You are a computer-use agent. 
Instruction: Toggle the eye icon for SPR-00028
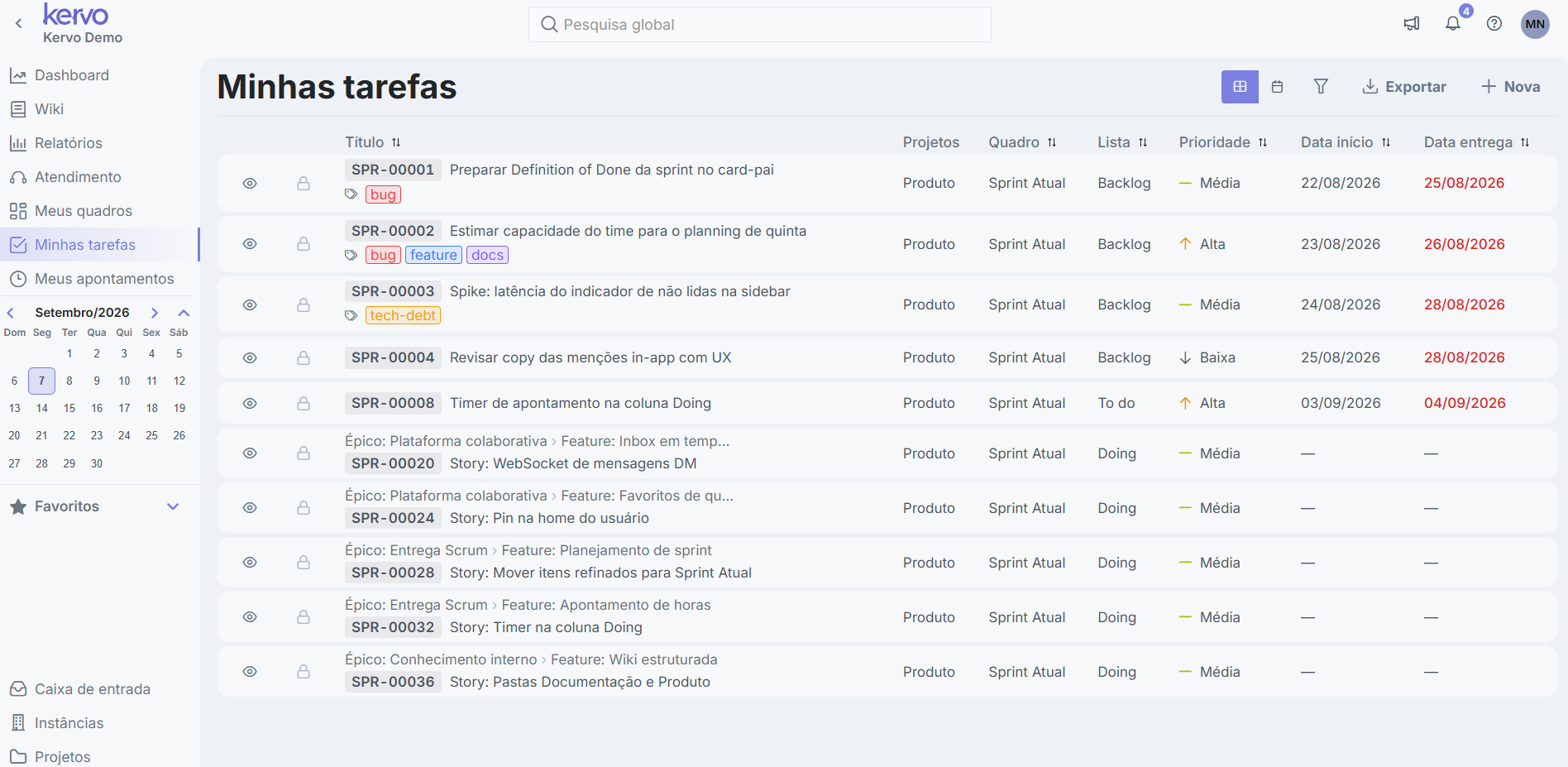pyautogui.click(x=250, y=562)
